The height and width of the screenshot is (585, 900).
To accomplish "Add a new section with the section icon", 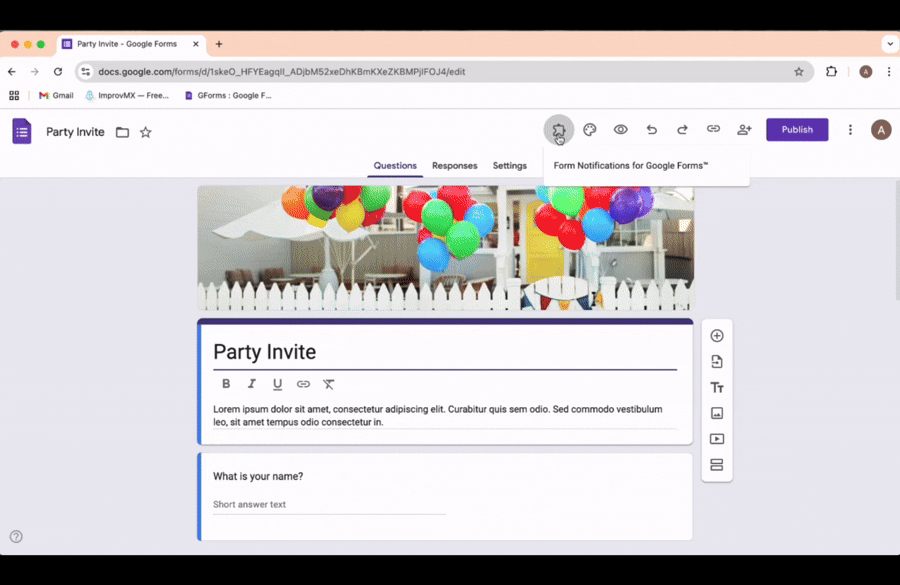I will tap(716, 464).
